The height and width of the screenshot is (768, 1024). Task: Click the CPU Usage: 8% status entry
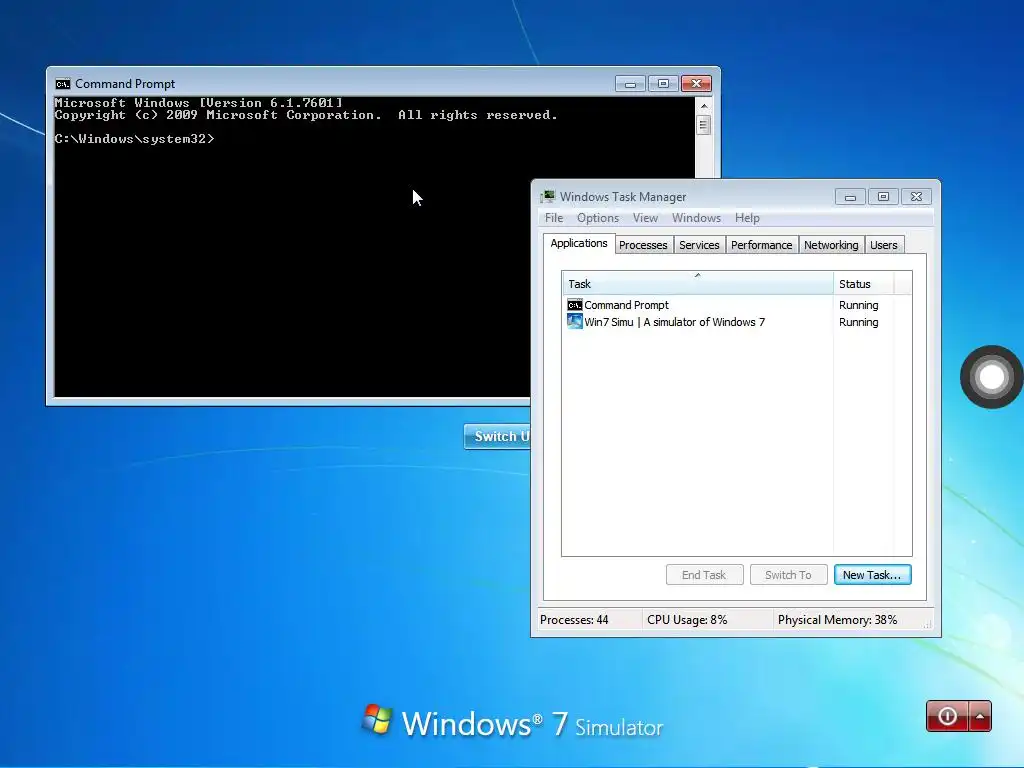click(687, 620)
